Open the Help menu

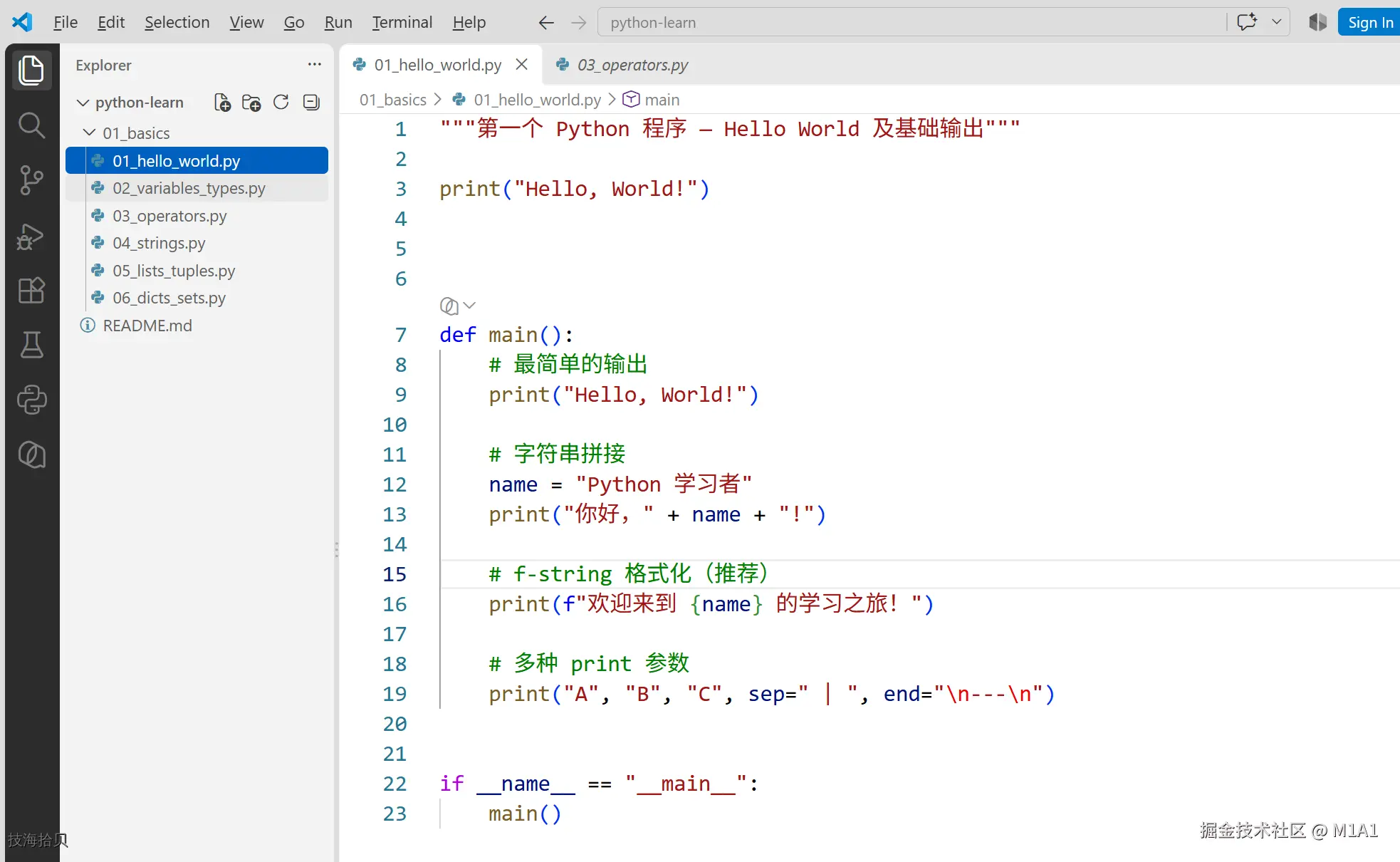[469, 23]
